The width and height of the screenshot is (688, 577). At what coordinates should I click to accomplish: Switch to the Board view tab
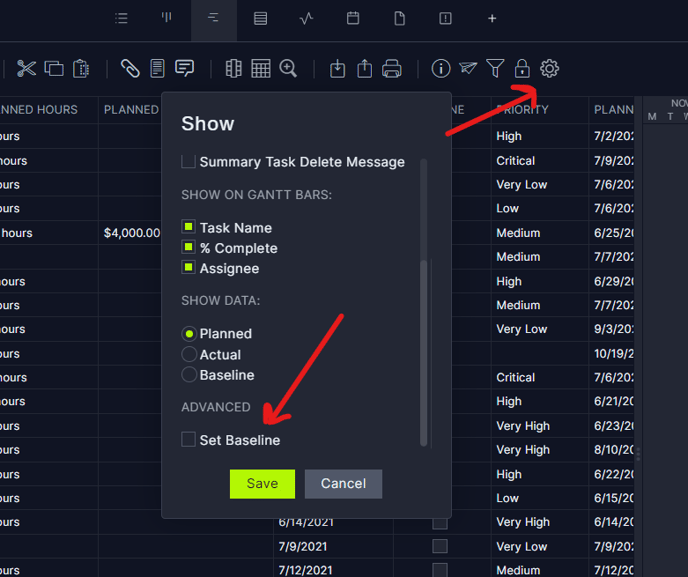[x=166, y=18]
